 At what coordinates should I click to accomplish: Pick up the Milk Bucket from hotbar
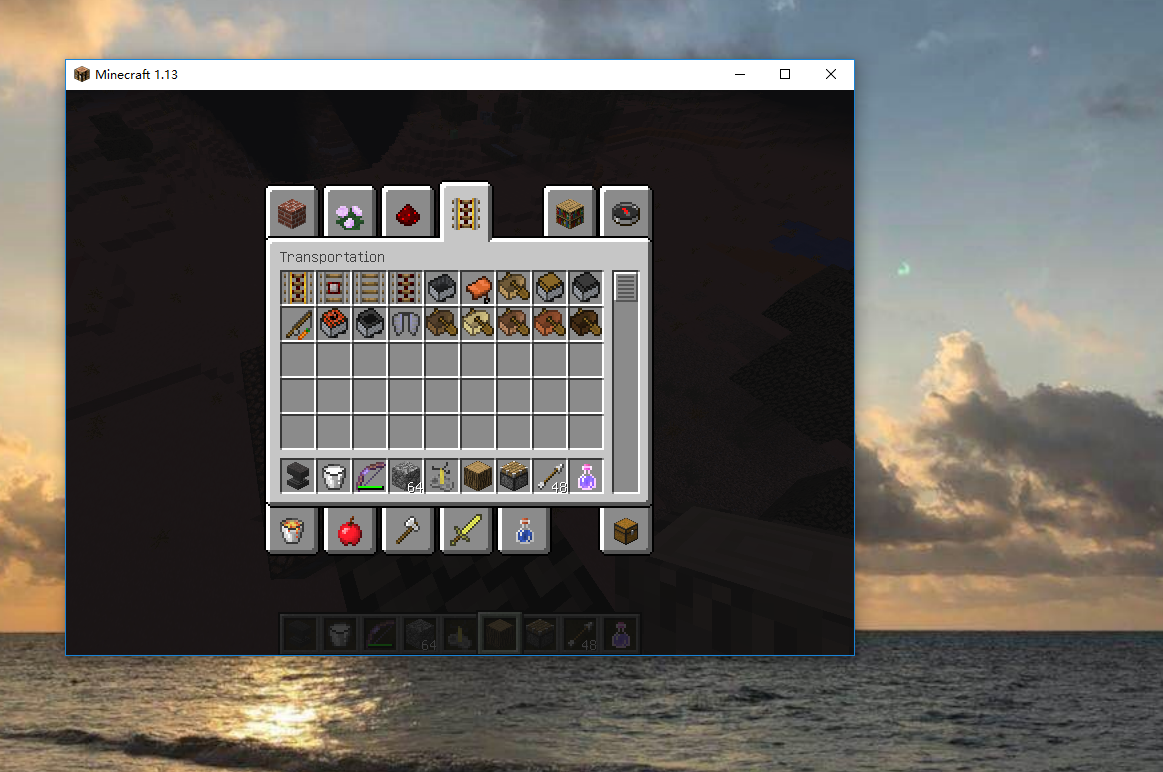coord(334,476)
